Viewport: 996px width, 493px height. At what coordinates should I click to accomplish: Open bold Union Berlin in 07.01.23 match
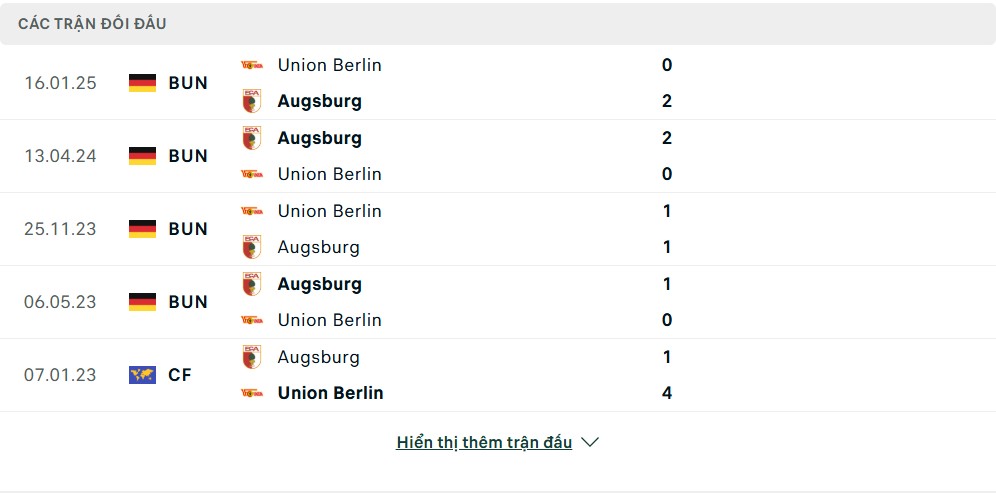[x=330, y=393]
